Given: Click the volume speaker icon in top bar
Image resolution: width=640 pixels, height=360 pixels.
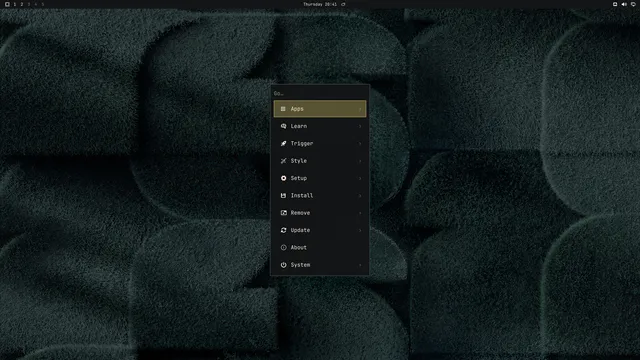Looking at the screenshot, I should [624, 4].
